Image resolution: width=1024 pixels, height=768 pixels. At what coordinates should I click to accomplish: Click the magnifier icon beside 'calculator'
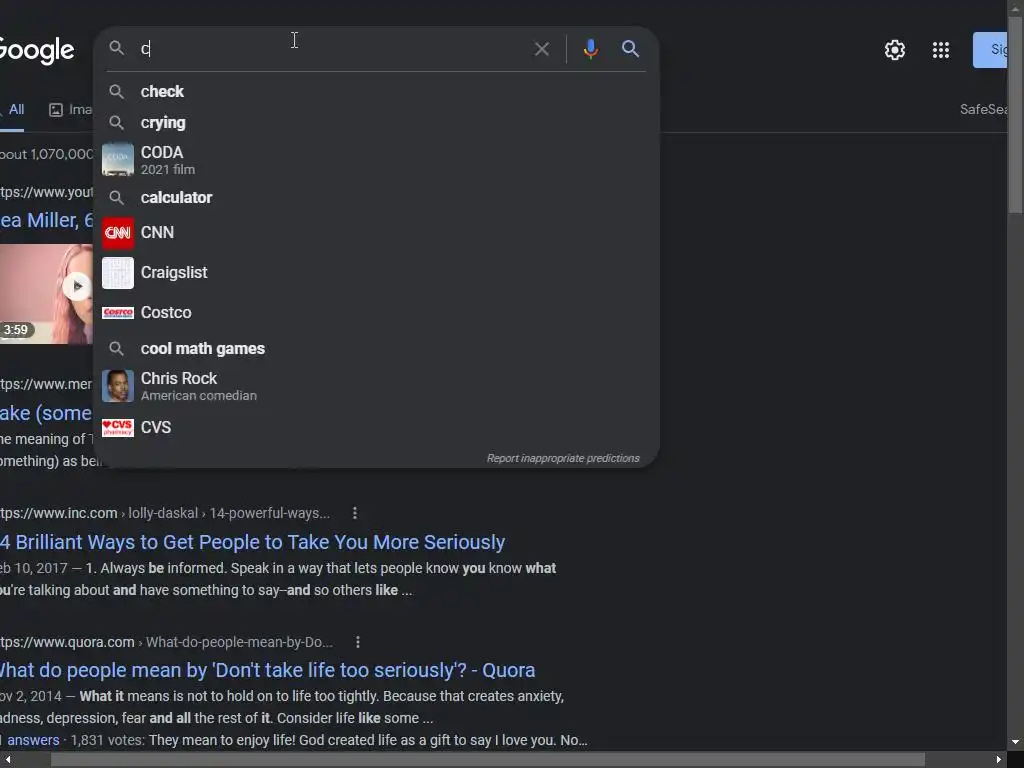tap(116, 197)
